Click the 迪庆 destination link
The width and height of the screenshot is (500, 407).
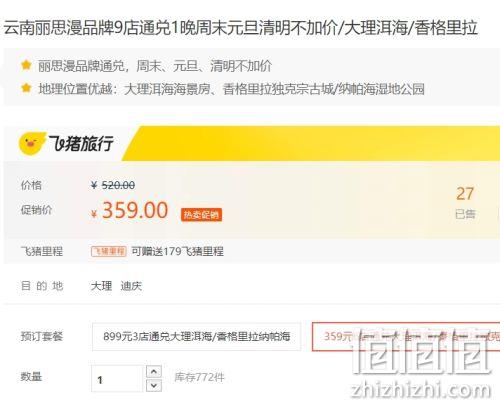tap(131, 286)
